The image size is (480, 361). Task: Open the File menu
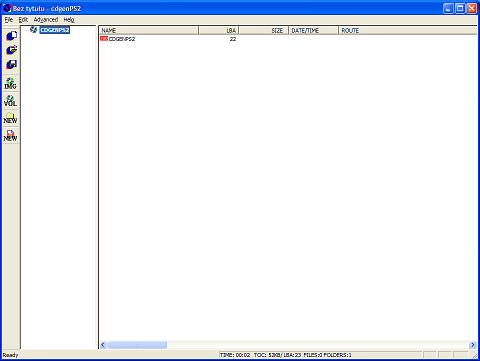[9, 20]
